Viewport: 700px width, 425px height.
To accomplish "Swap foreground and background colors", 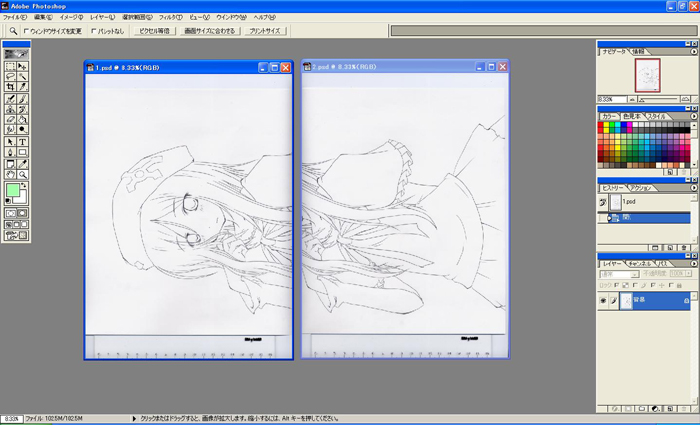I will click(x=23, y=185).
